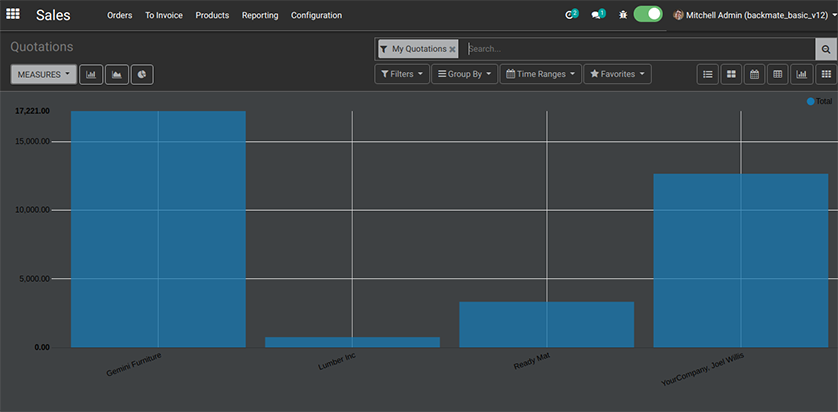This screenshot has width=838, height=412.
Task: Switch to pivot table view
Action: 778,74
